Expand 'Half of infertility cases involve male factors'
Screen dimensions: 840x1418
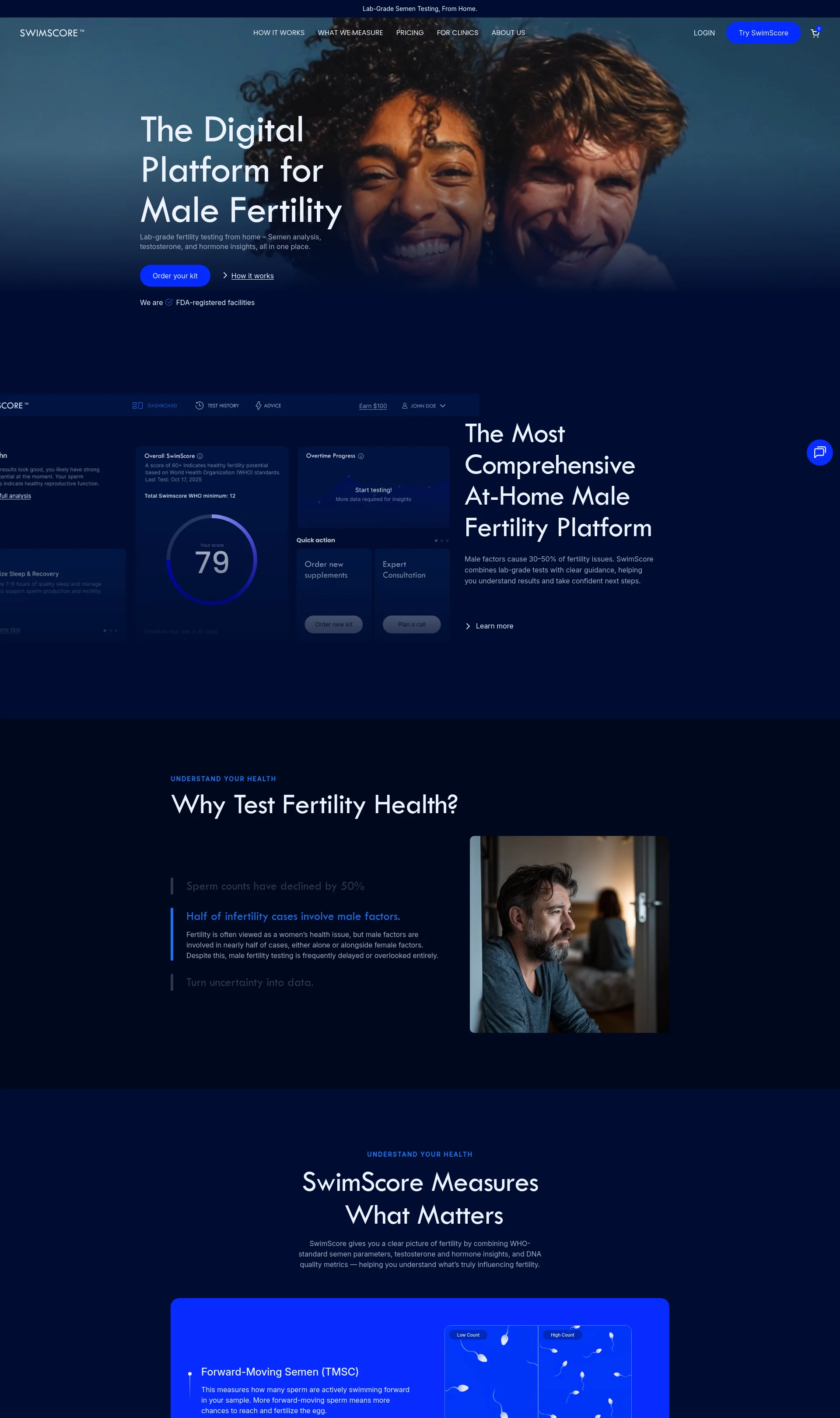[293, 916]
